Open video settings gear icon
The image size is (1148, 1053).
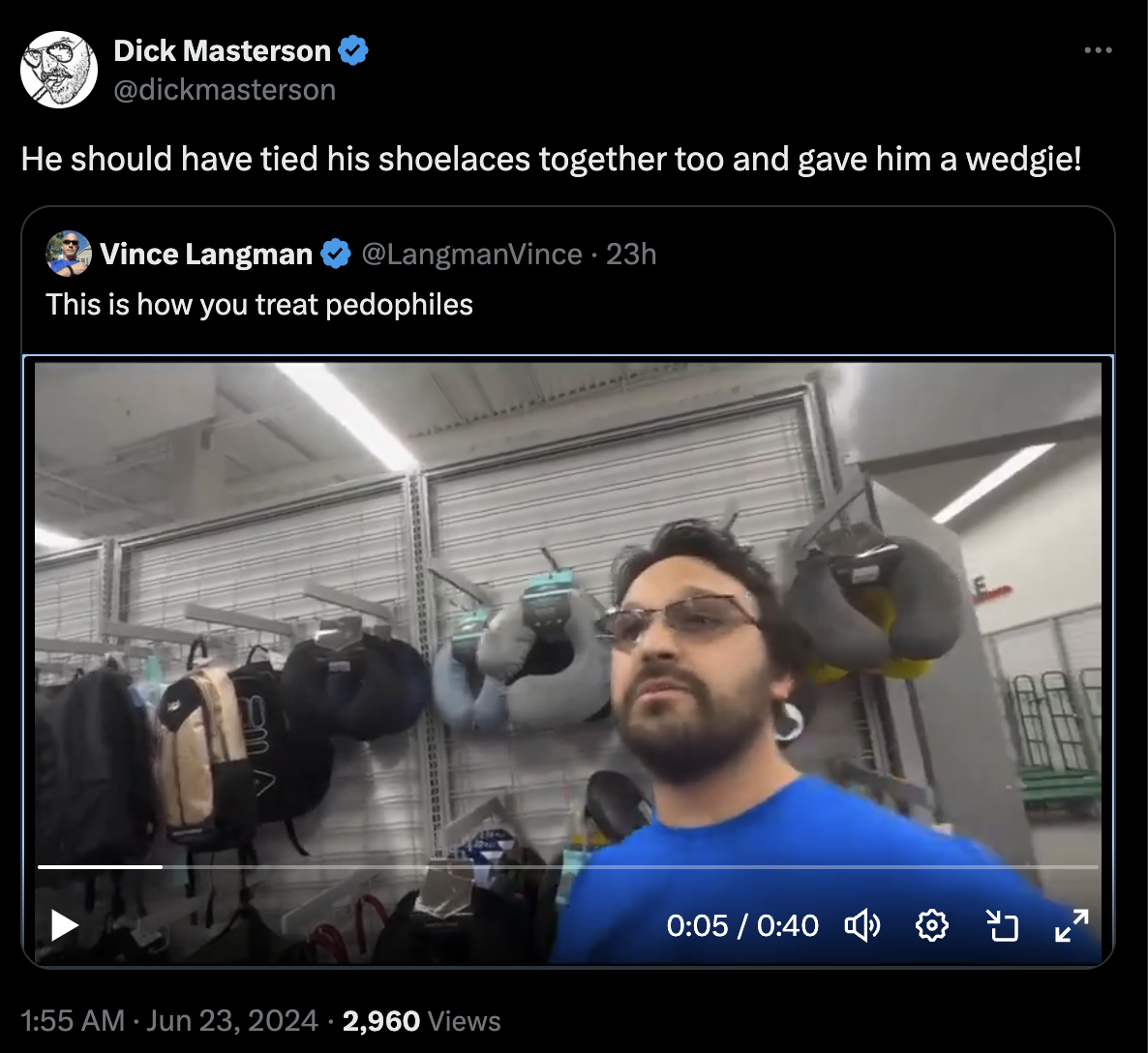click(931, 925)
